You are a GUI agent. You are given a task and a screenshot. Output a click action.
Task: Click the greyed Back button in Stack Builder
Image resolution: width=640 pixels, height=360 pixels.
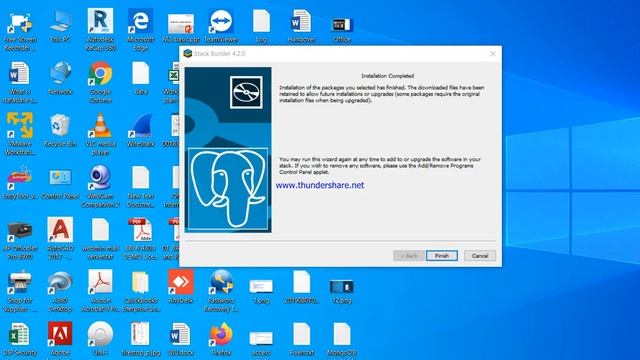coord(409,256)
